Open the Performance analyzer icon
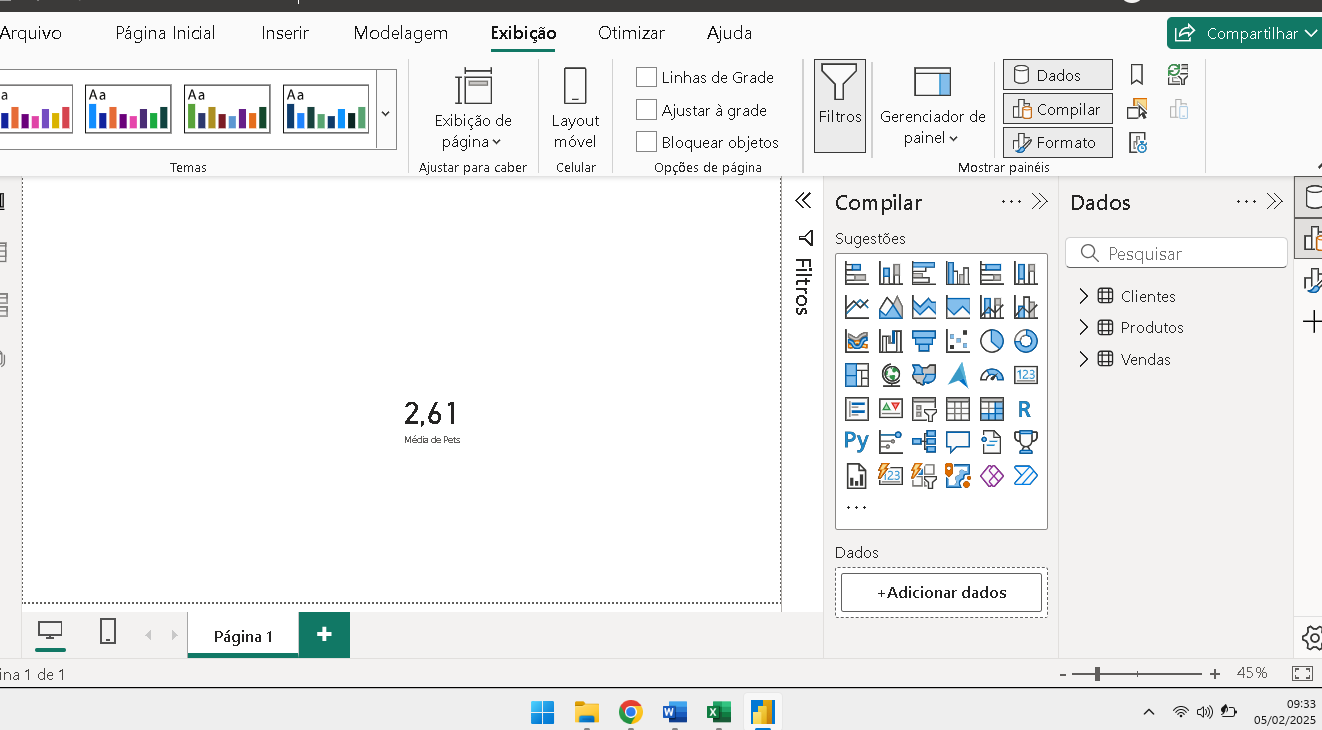This screenshot has width=1322, height=730. click(x=1137, y=142)
